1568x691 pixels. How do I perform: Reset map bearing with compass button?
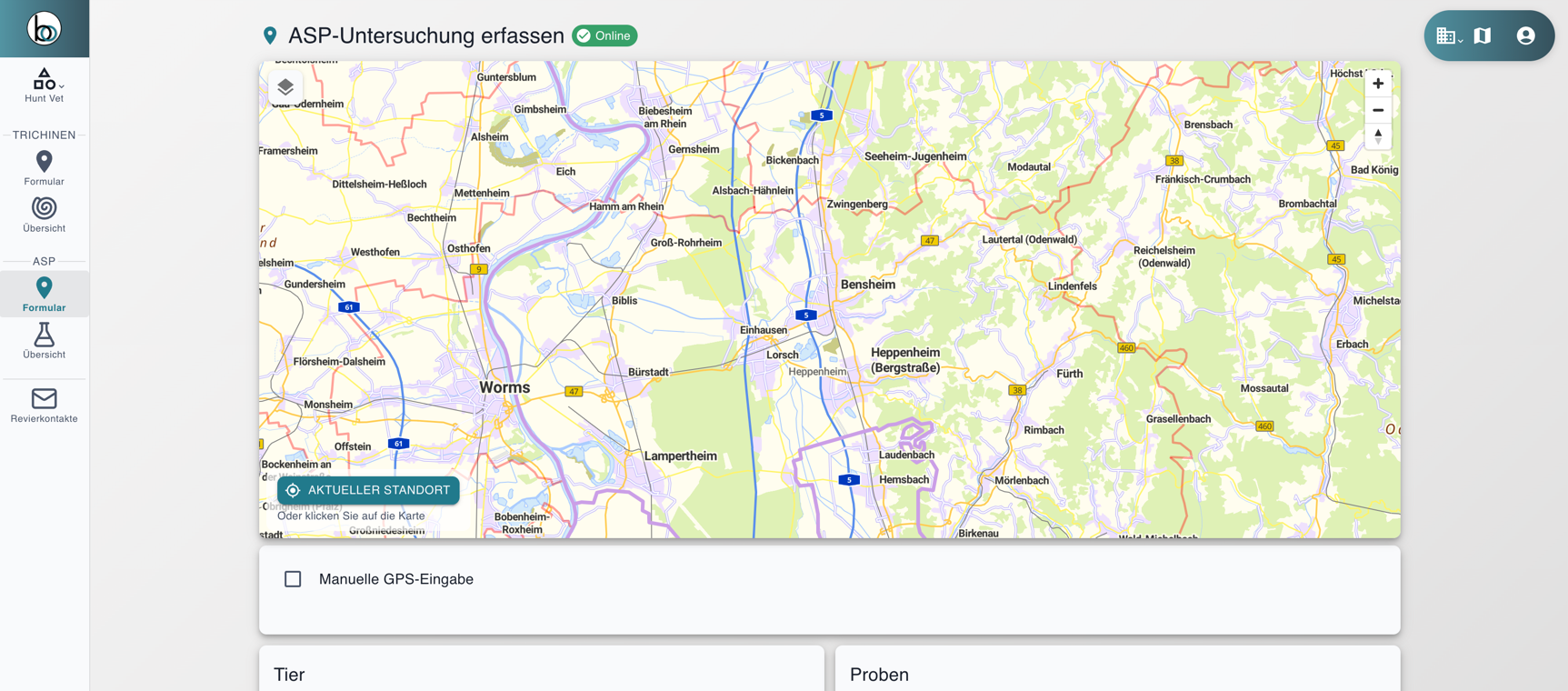coord(1378,136)
